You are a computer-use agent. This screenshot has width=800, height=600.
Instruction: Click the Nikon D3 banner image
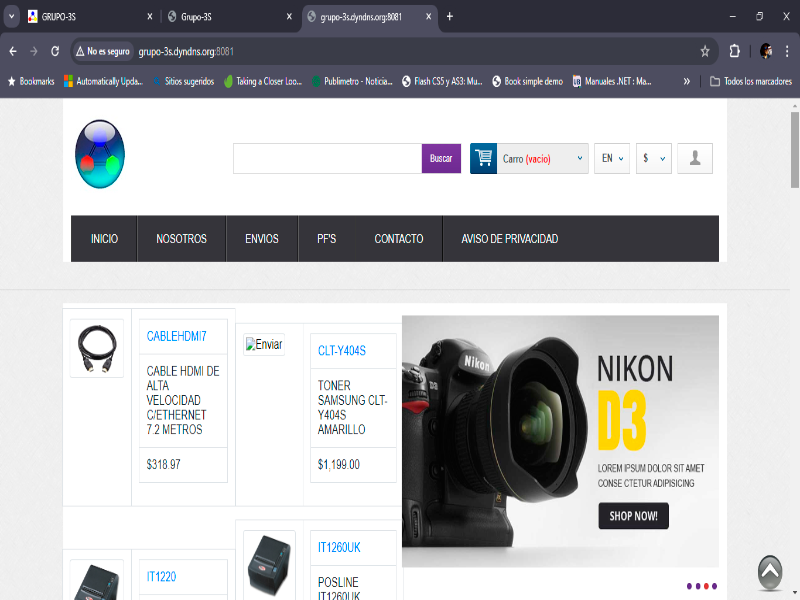(x=560, y=441)
